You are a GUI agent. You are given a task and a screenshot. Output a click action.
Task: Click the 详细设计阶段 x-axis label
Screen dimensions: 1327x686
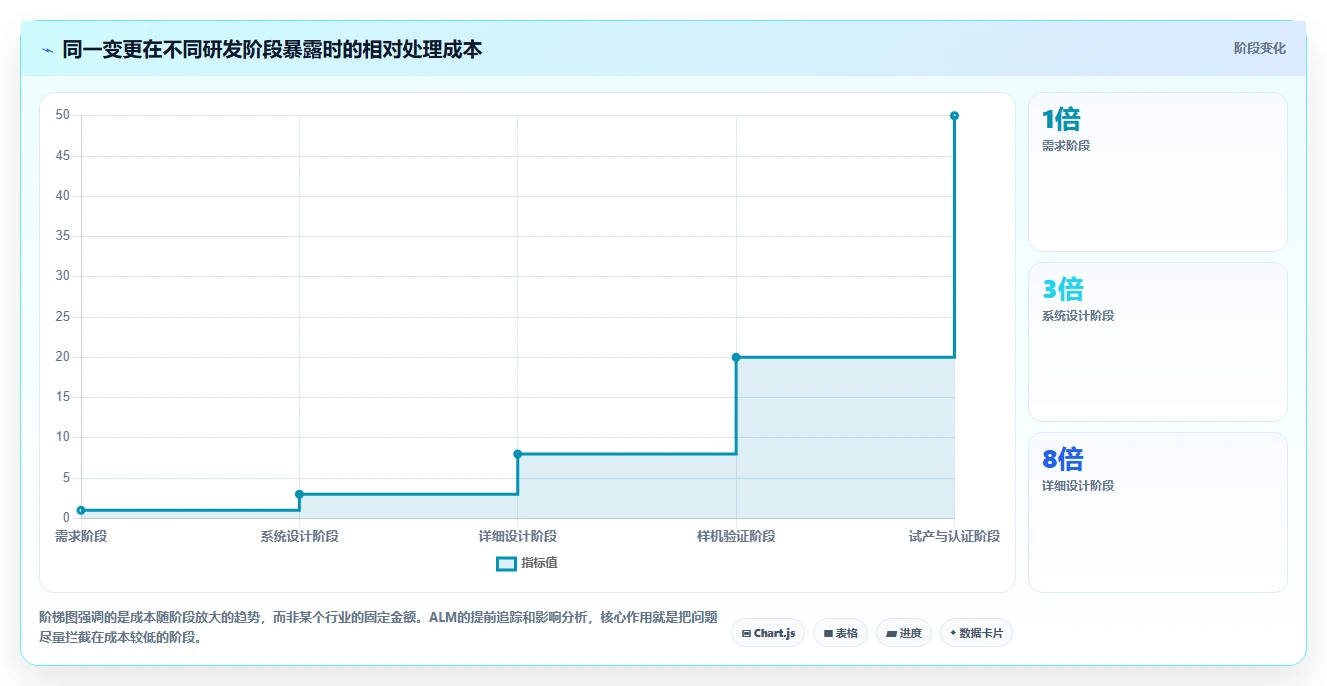[518, 536]
